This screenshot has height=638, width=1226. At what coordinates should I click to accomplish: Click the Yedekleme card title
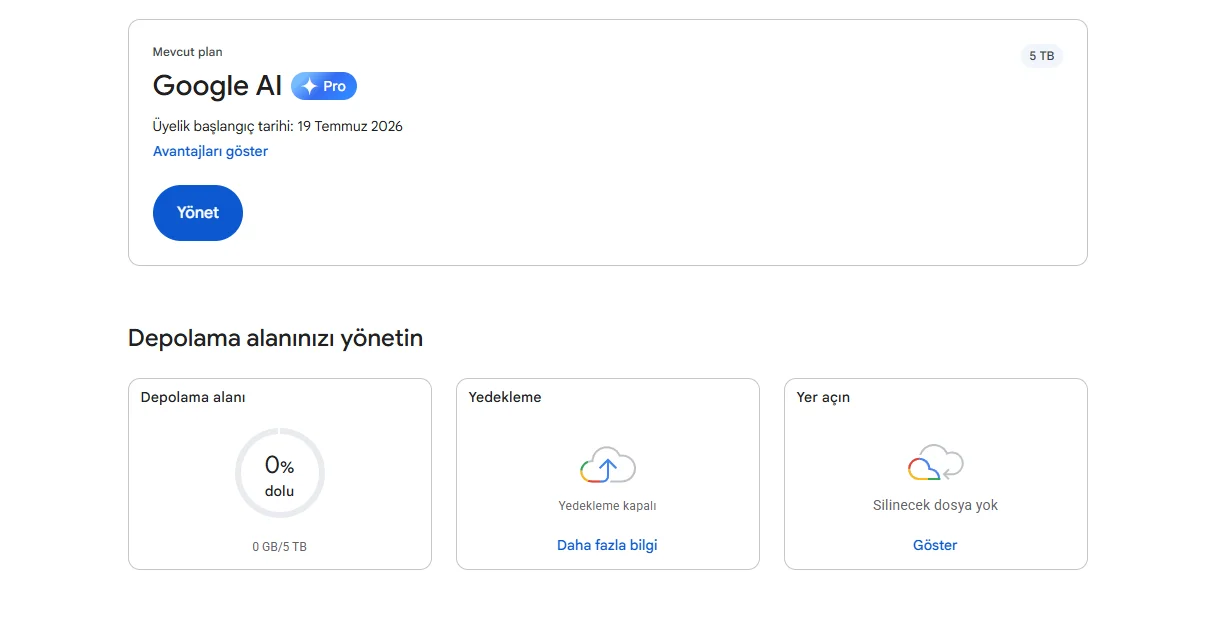505,397
